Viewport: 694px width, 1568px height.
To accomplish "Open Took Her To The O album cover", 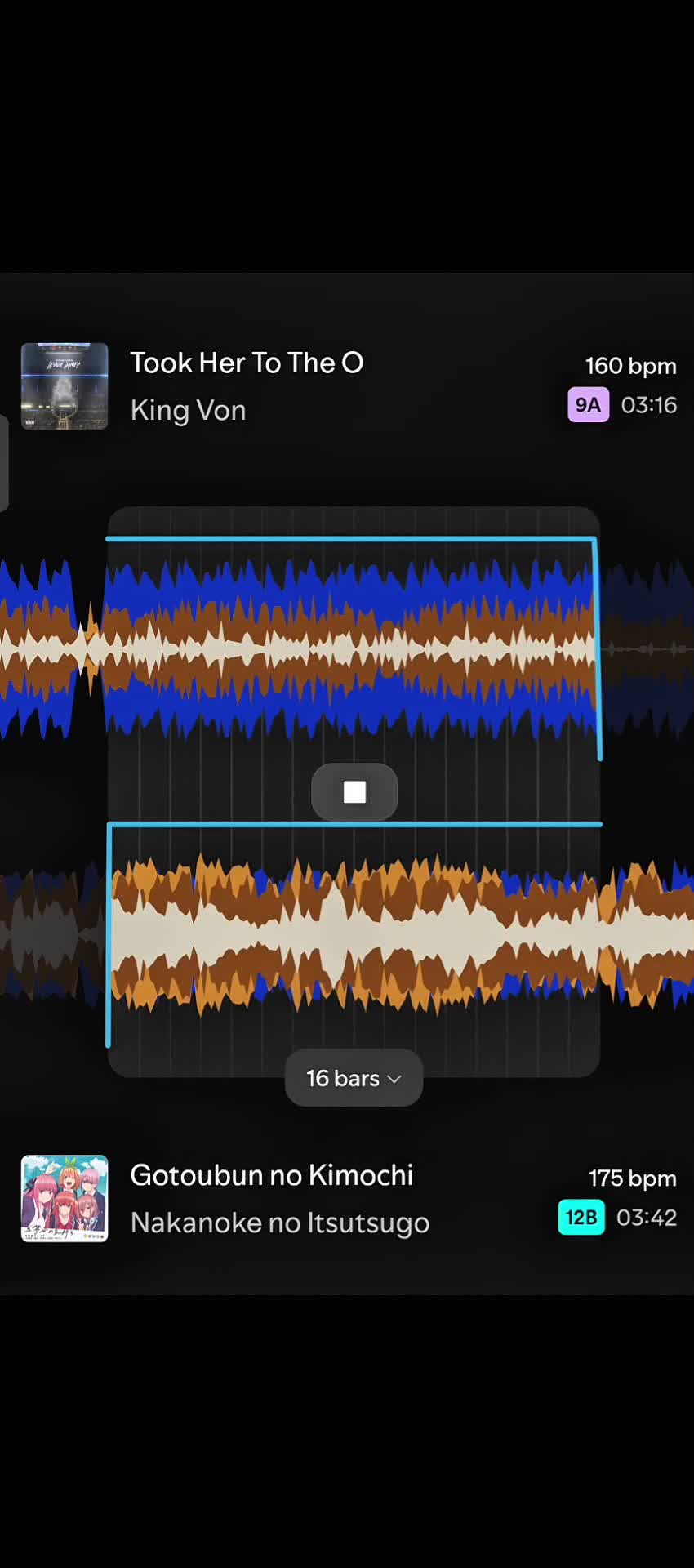I will pos(65,386).
